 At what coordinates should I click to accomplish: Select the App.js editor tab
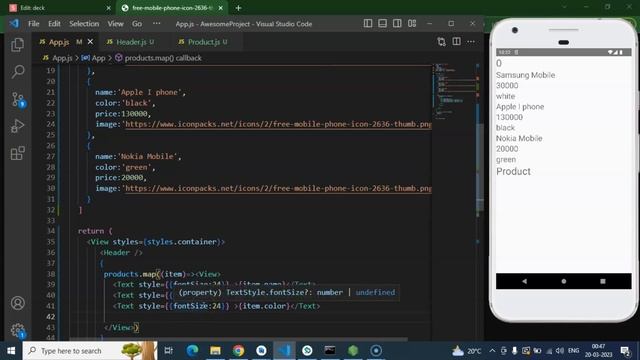[x=59, y=42]
